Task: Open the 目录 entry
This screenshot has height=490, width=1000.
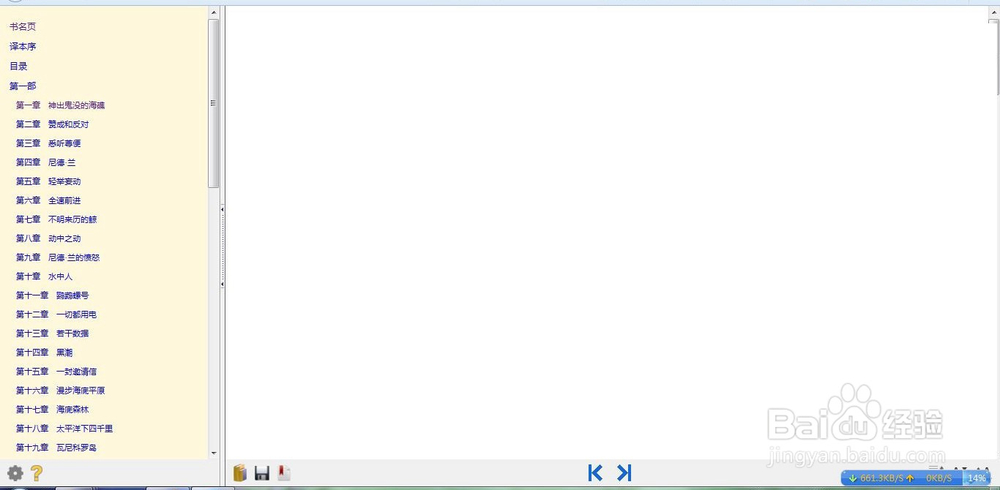Action: coord(18,66)
